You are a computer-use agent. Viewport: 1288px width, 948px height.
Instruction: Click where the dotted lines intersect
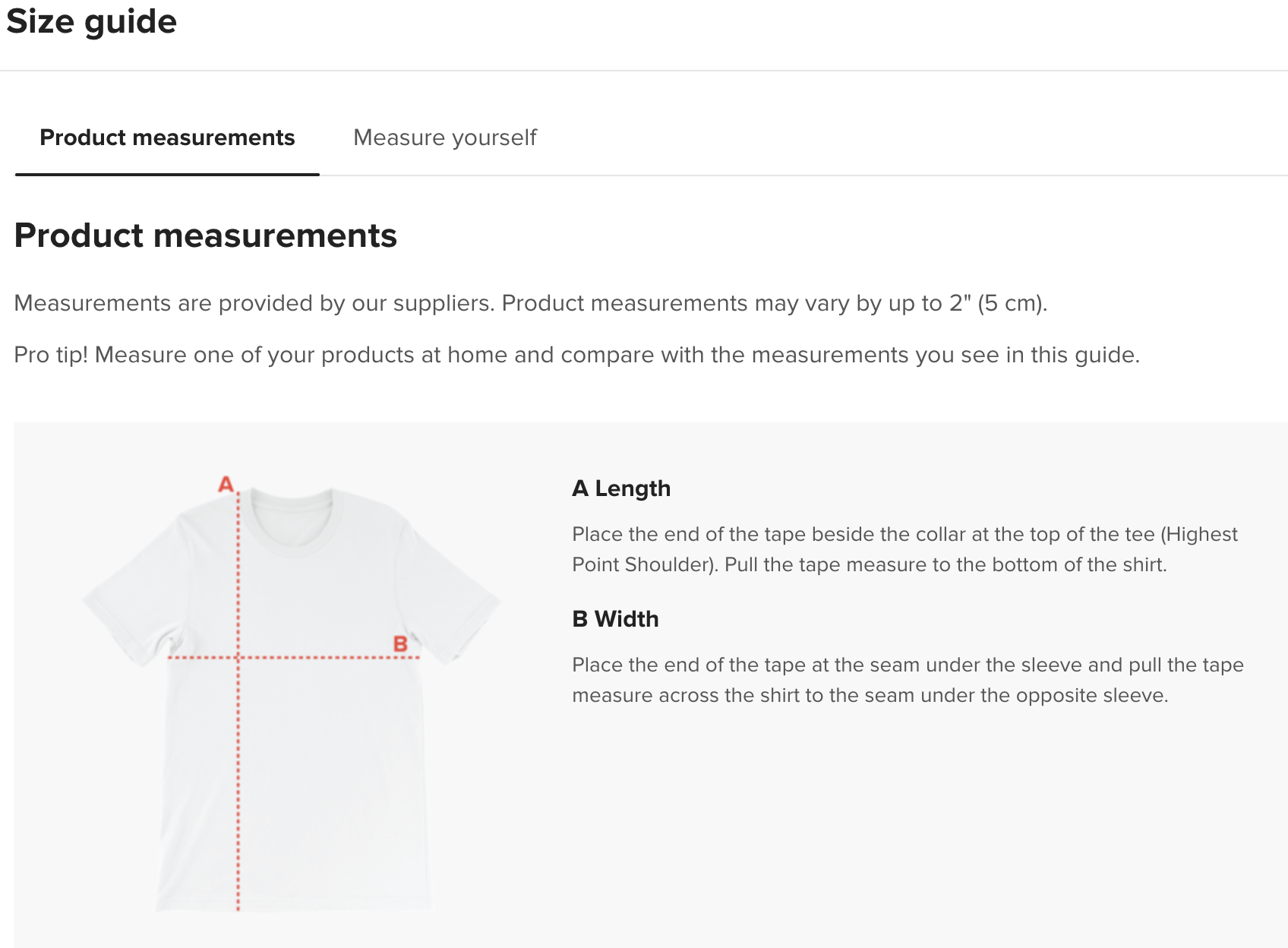pos(238,657)
